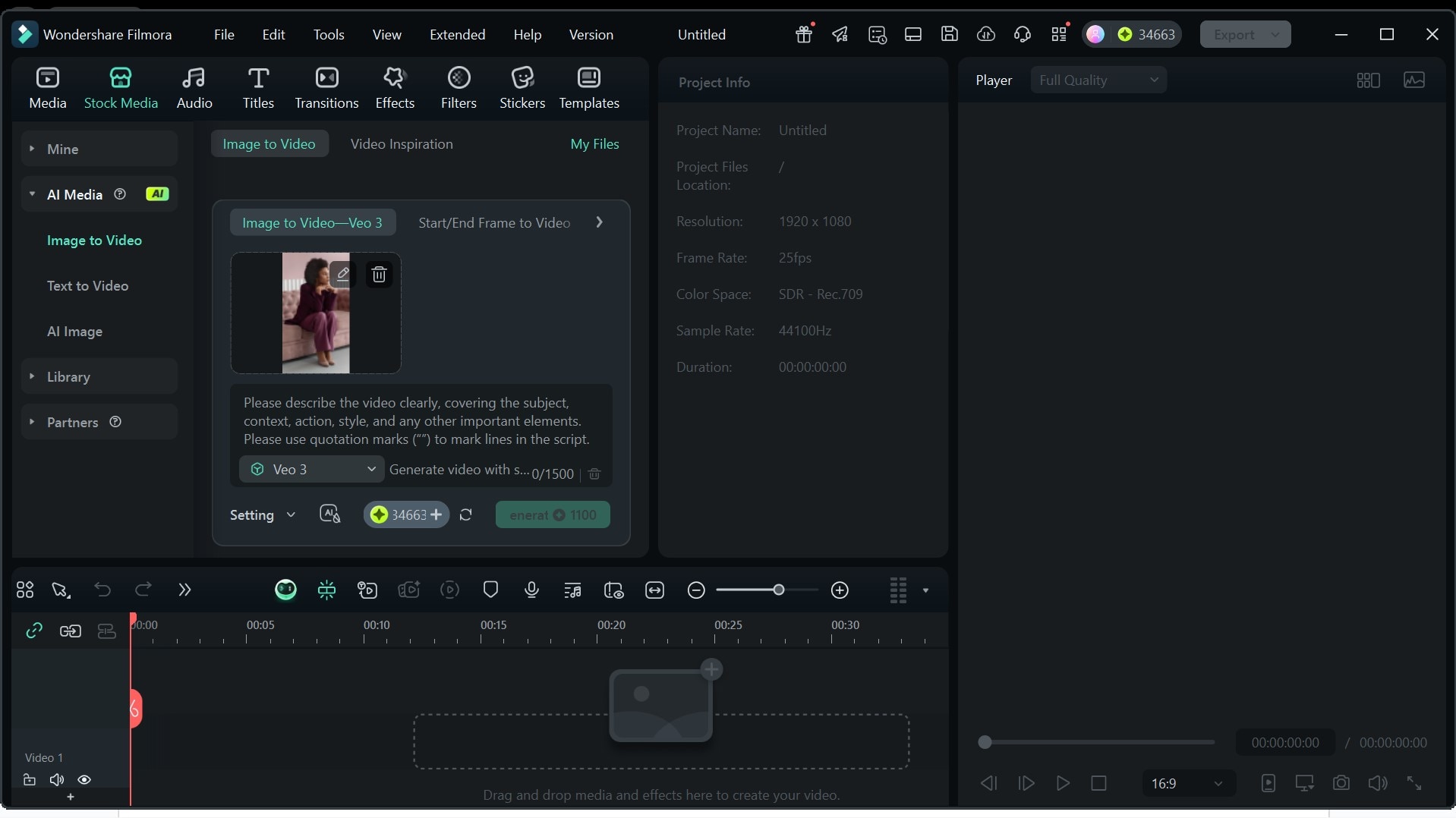Open My Files
Viewport: 1456px width, 818px height.
[594, 143]
